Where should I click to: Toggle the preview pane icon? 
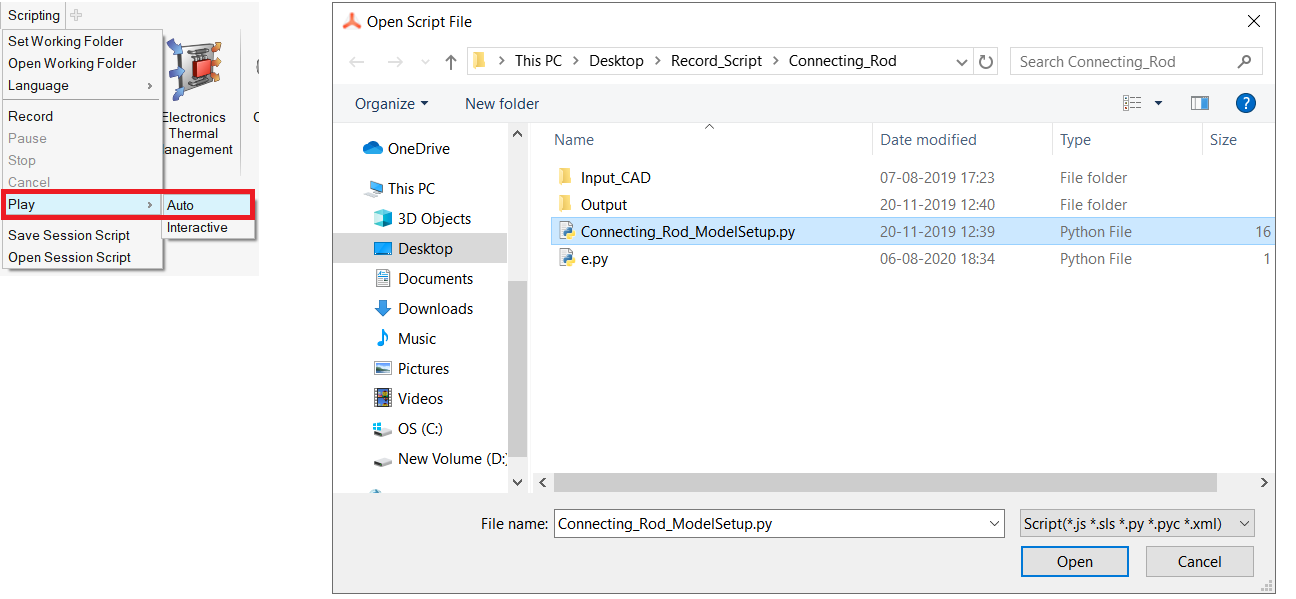coord(1200,103)
